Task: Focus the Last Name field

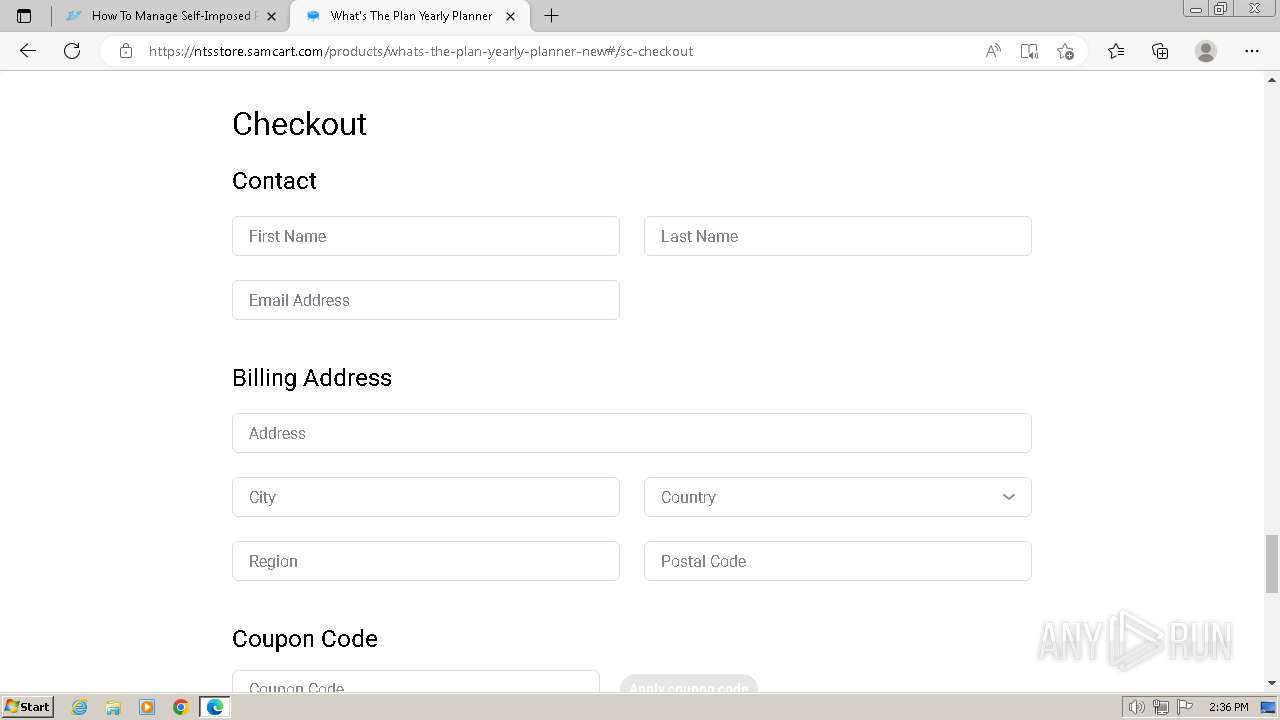Action: pyautogui.click(x=838, y=236)
